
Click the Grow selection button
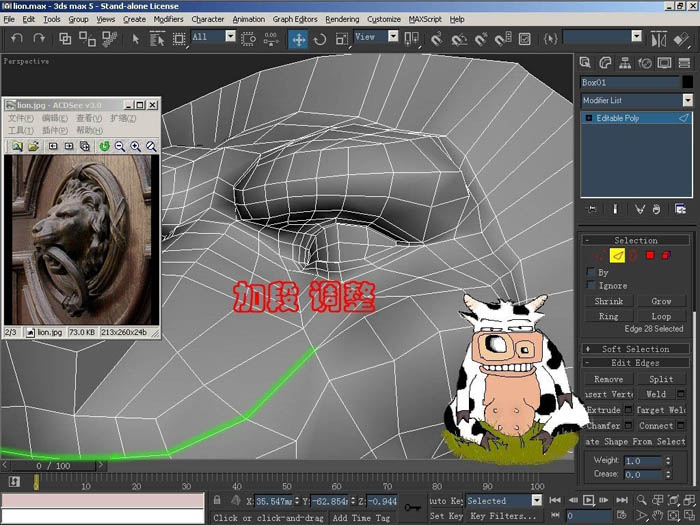point(661,301)
